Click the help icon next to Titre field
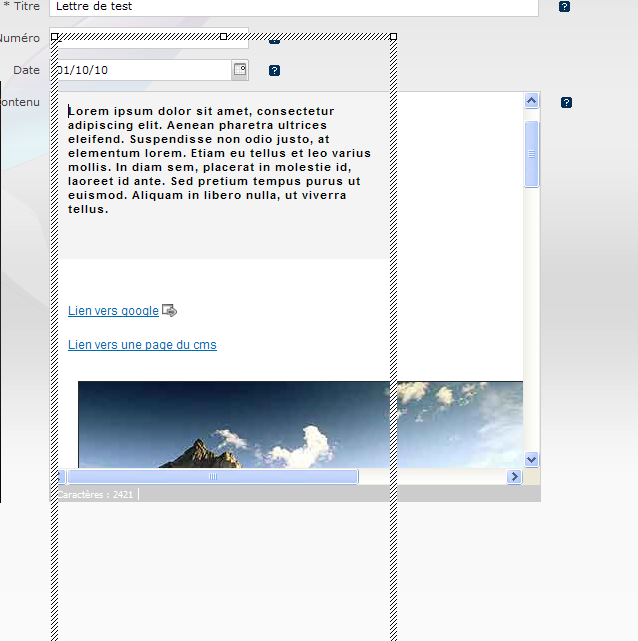This screenshot has height=641, width=638. 564,7
